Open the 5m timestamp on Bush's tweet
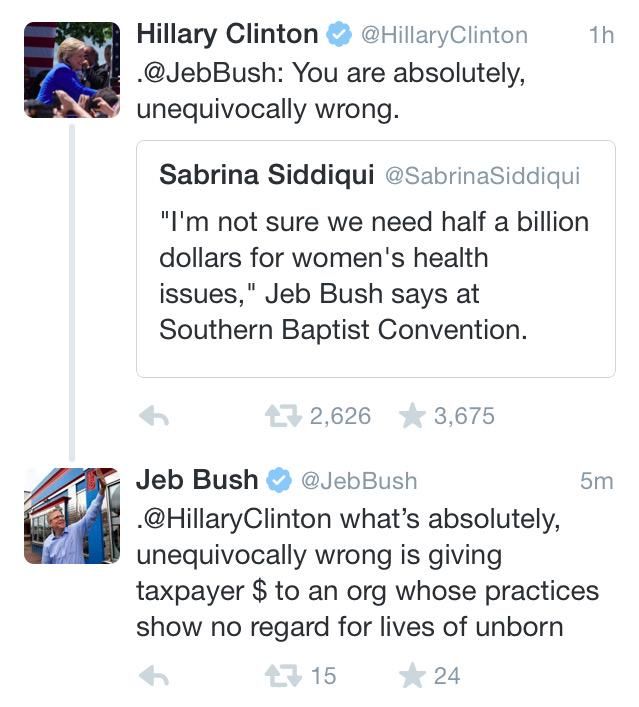The image size is (639, 707). [x=596, y=481]
